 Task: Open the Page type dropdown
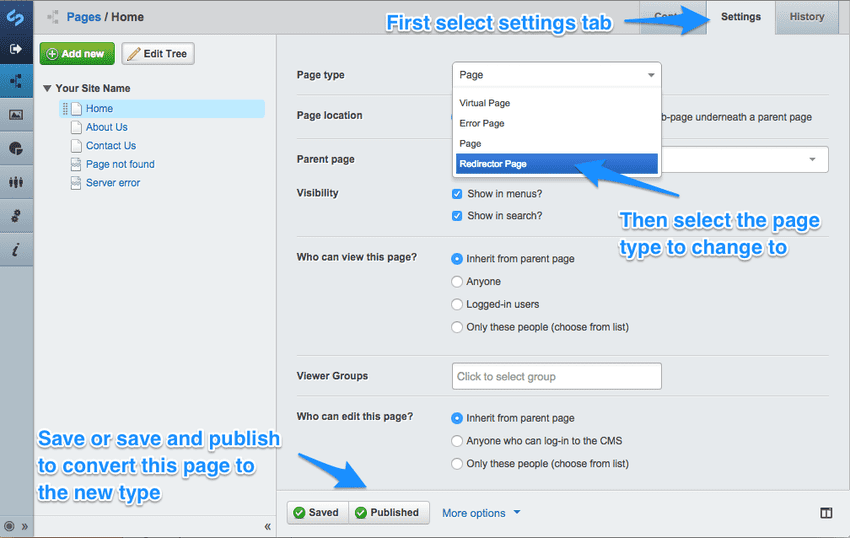(x=557, y=75)
